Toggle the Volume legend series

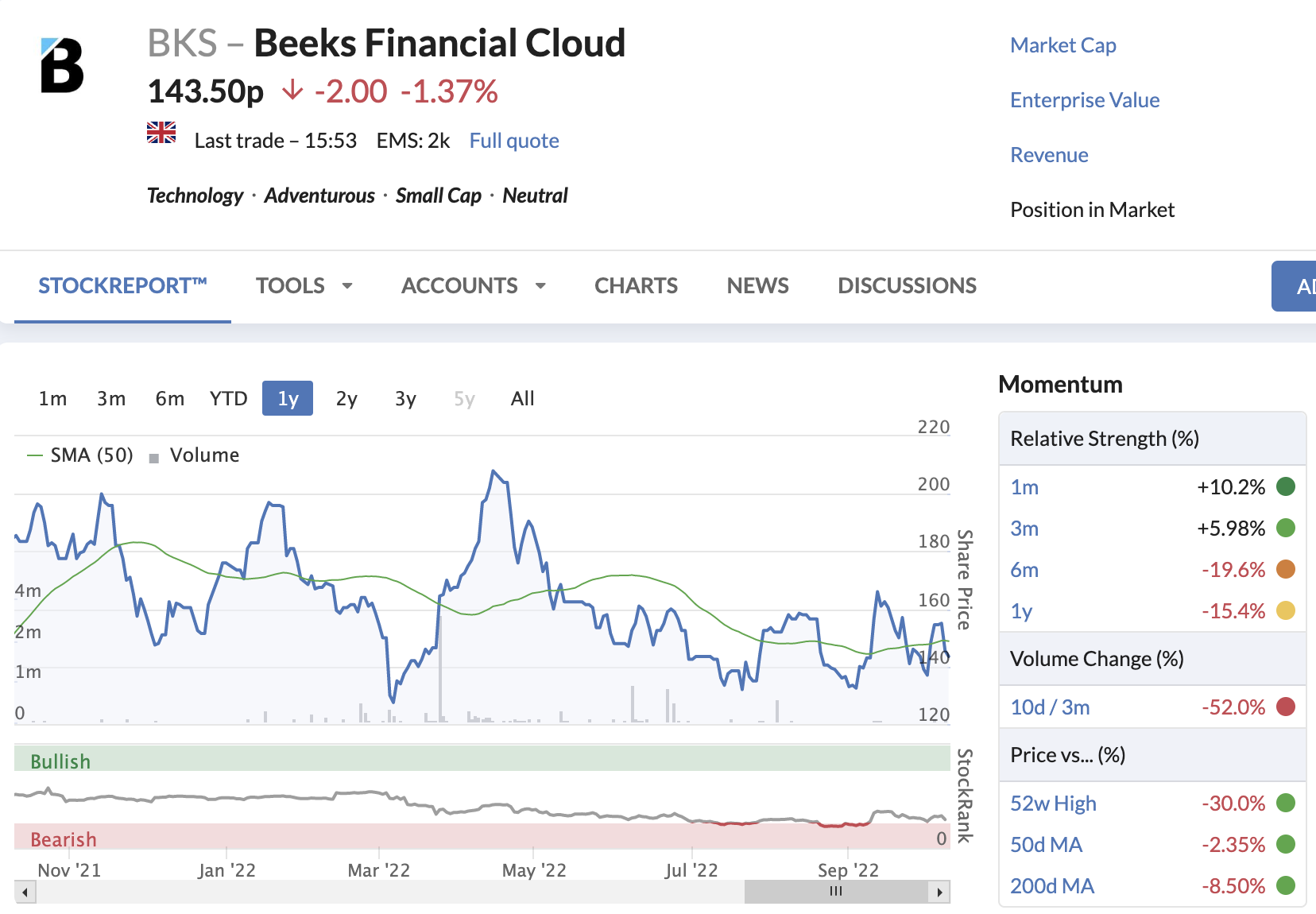195,455
